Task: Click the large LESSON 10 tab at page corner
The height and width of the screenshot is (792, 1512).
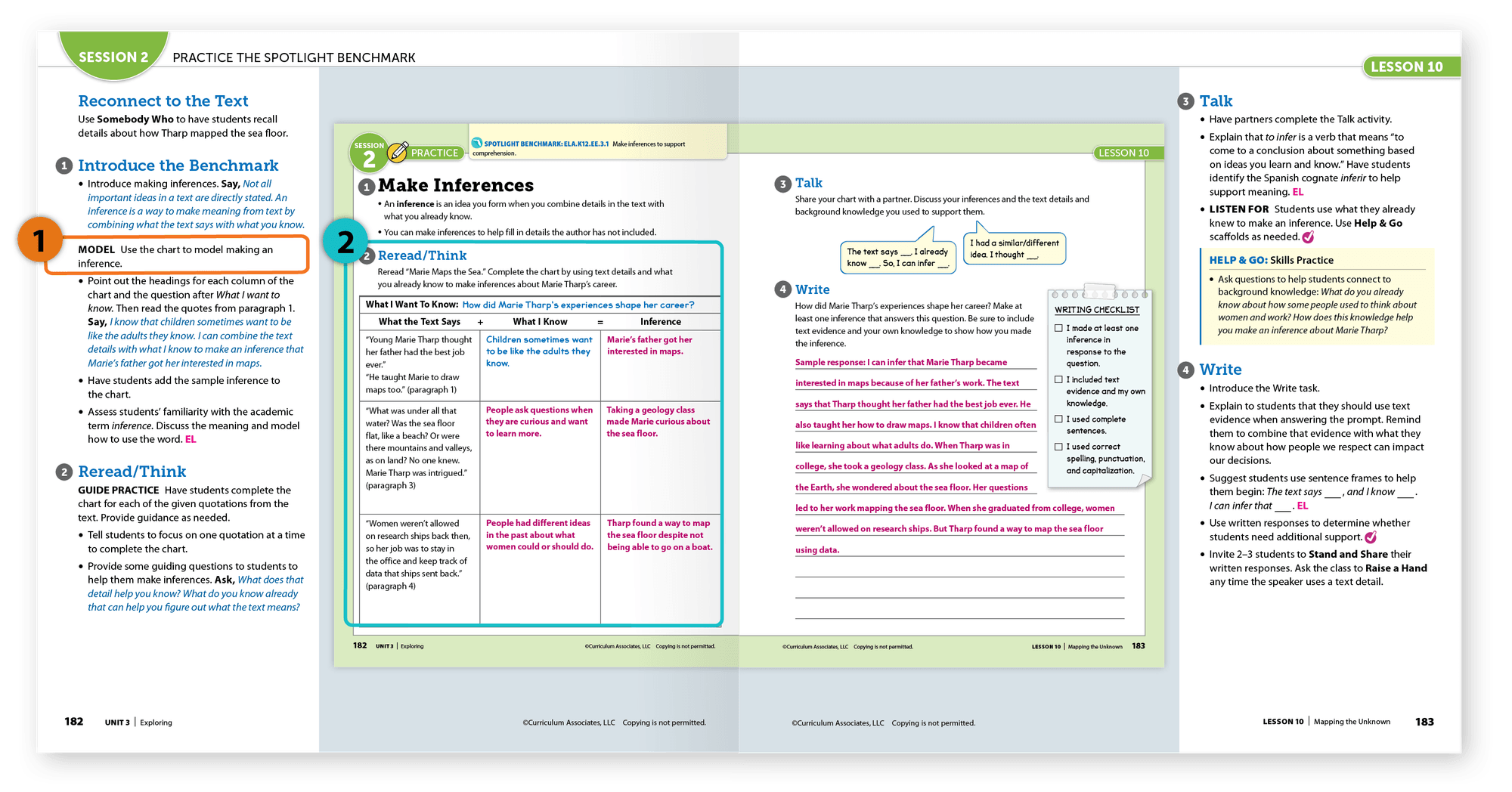Action: [1411, 67]
